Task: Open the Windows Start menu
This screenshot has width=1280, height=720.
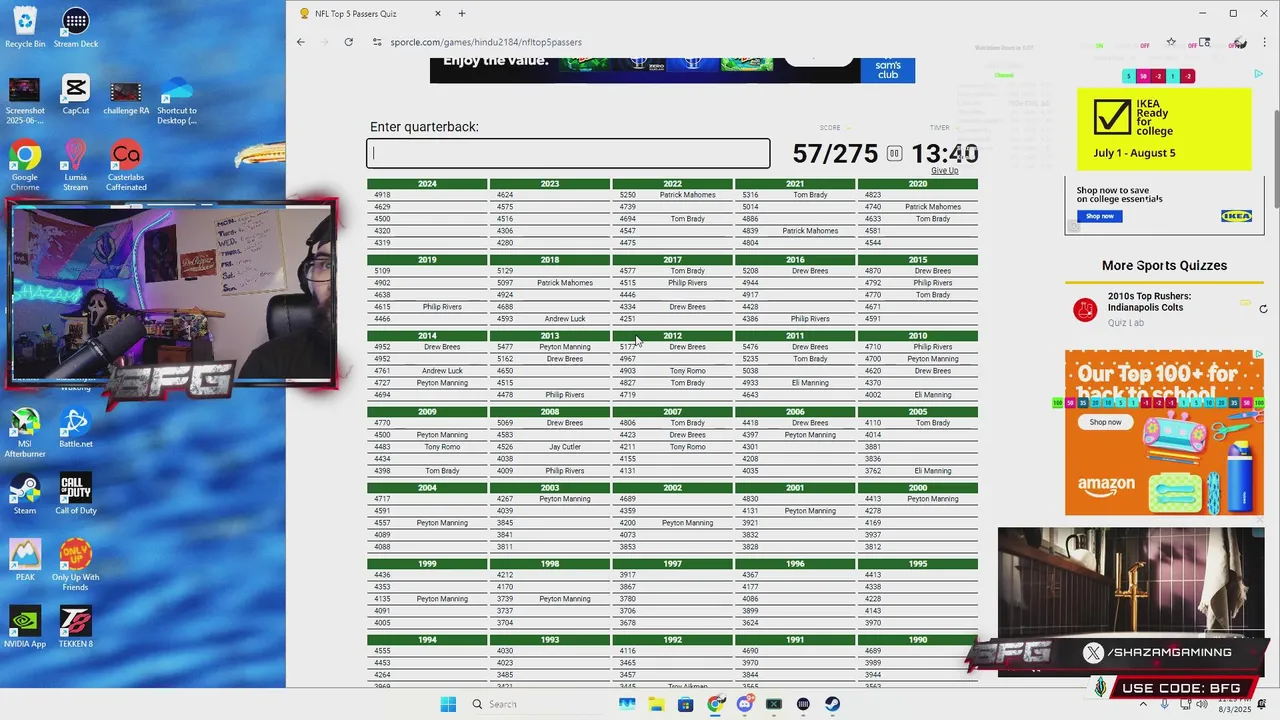Action: [447, 704]
